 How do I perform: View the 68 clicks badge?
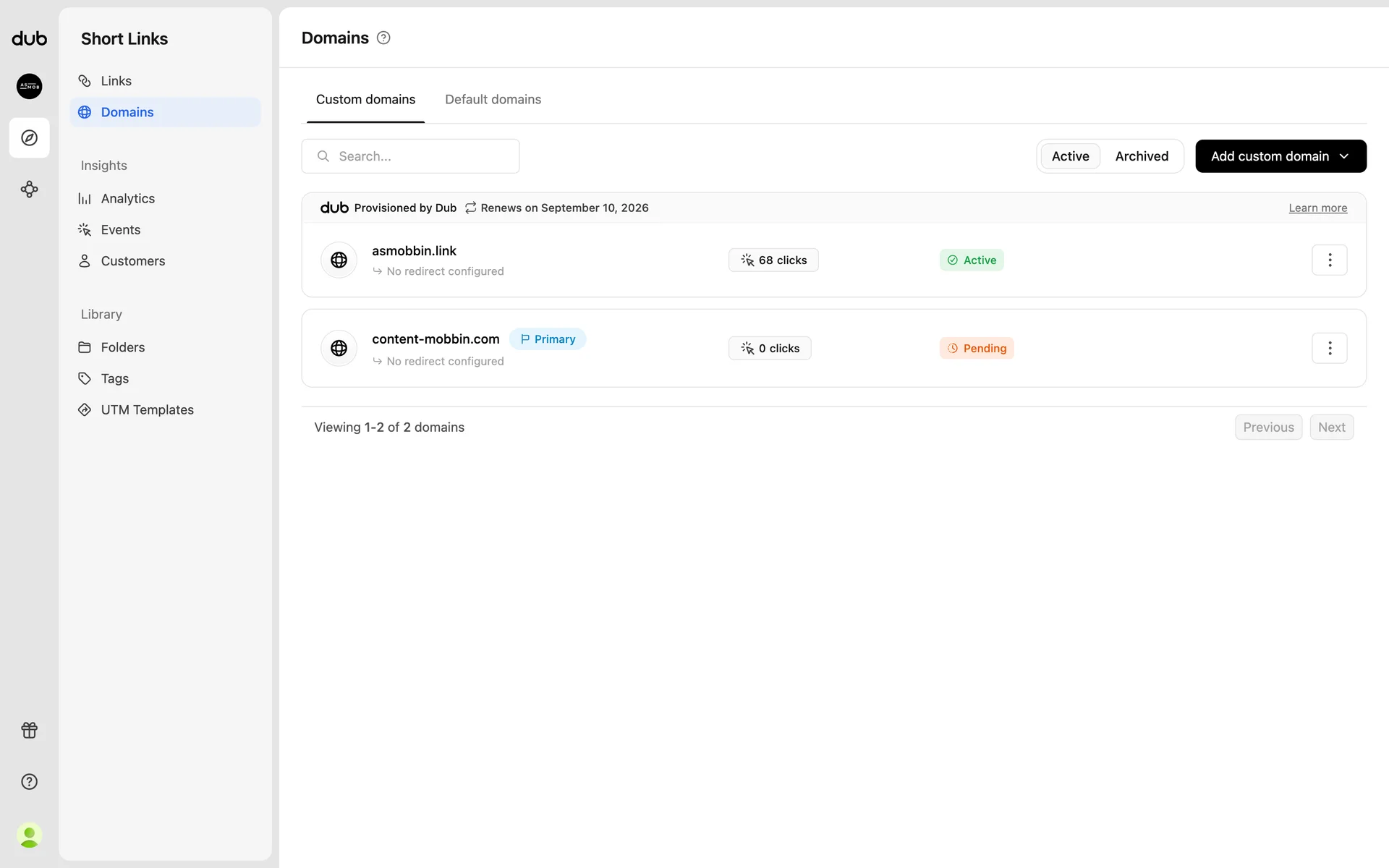pos(773,260)
